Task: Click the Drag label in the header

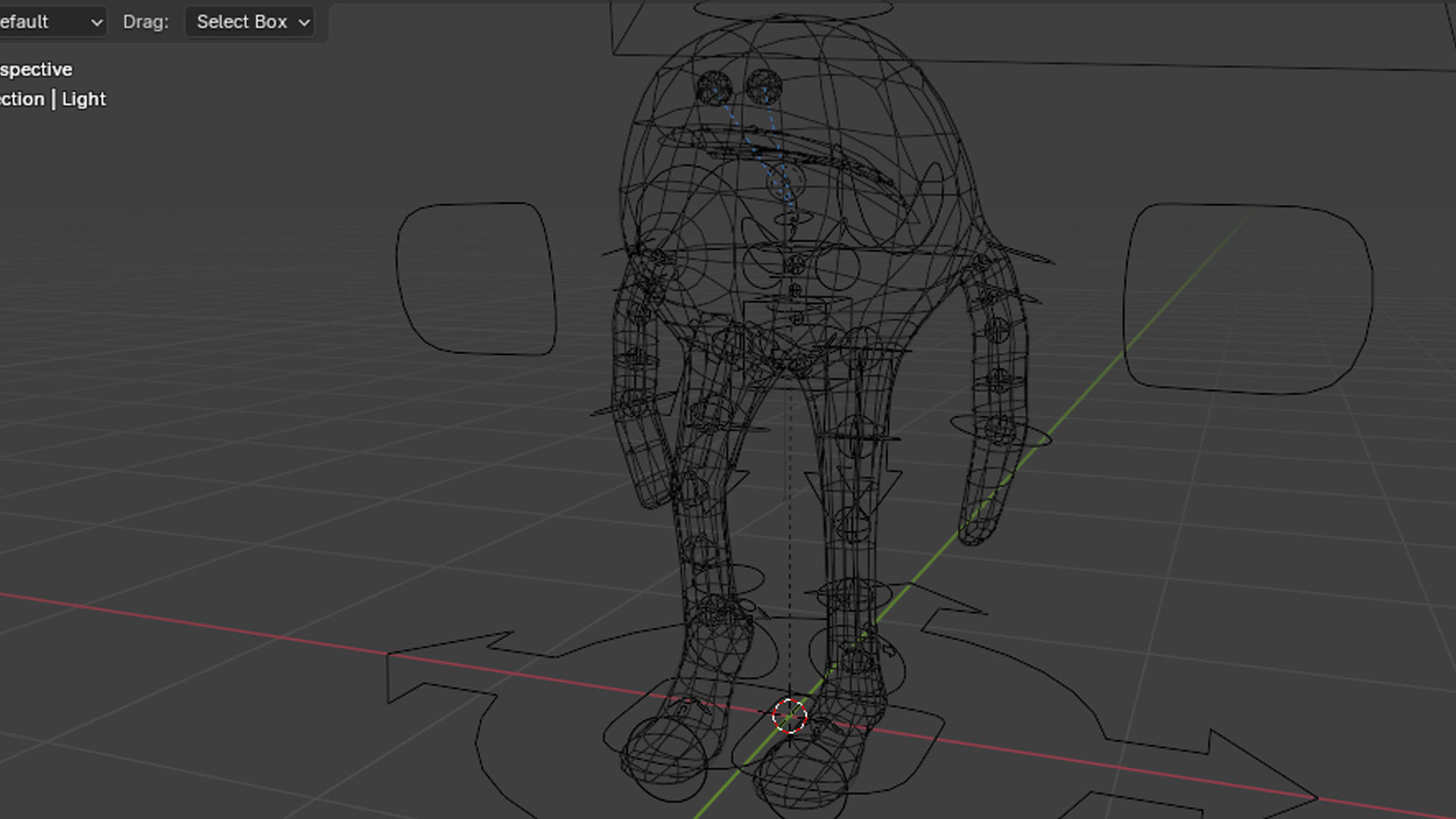Action: click(x=146, y=22)
